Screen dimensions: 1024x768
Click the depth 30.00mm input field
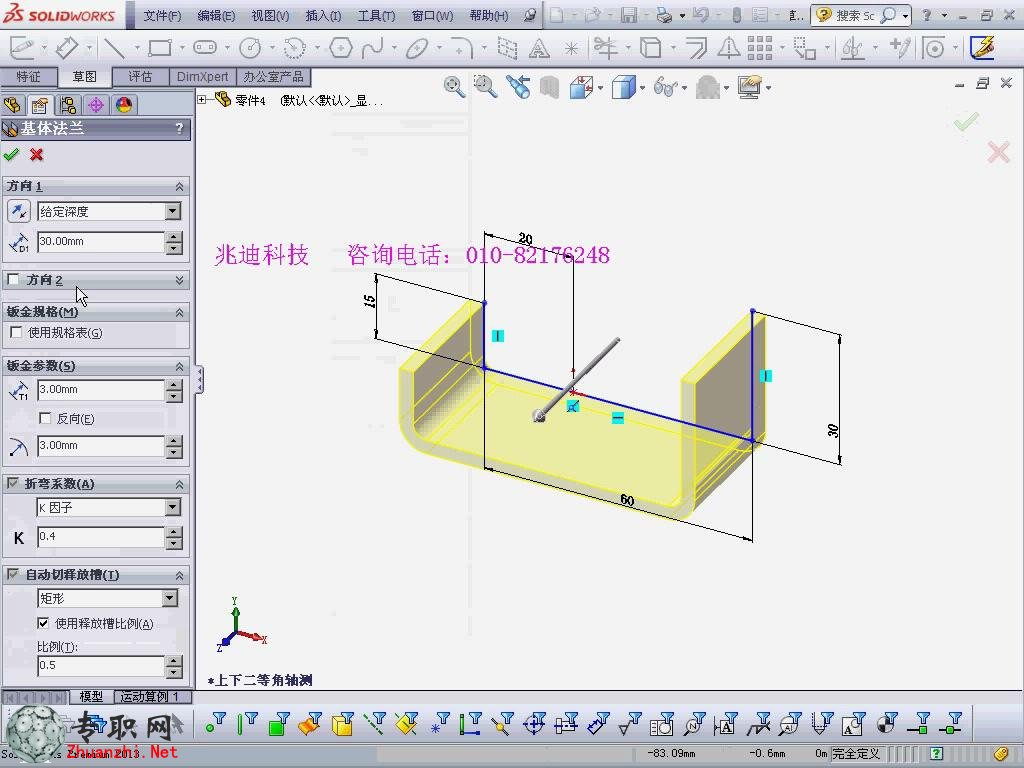[x=100, y=242]
